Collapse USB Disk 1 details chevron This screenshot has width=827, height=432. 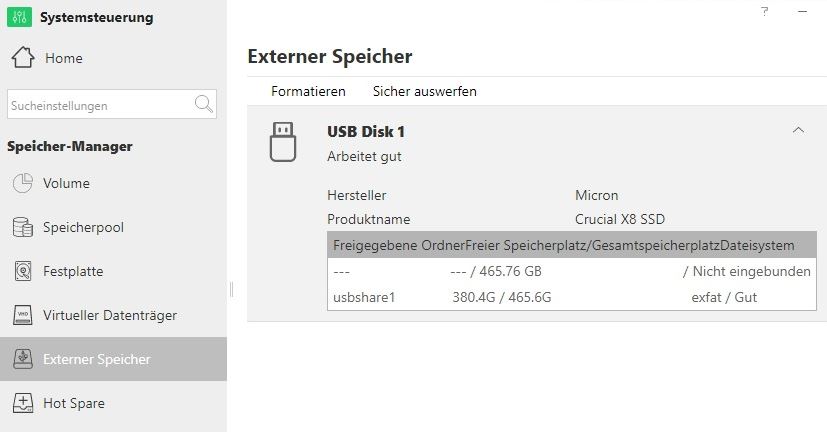tap(799, 130)
